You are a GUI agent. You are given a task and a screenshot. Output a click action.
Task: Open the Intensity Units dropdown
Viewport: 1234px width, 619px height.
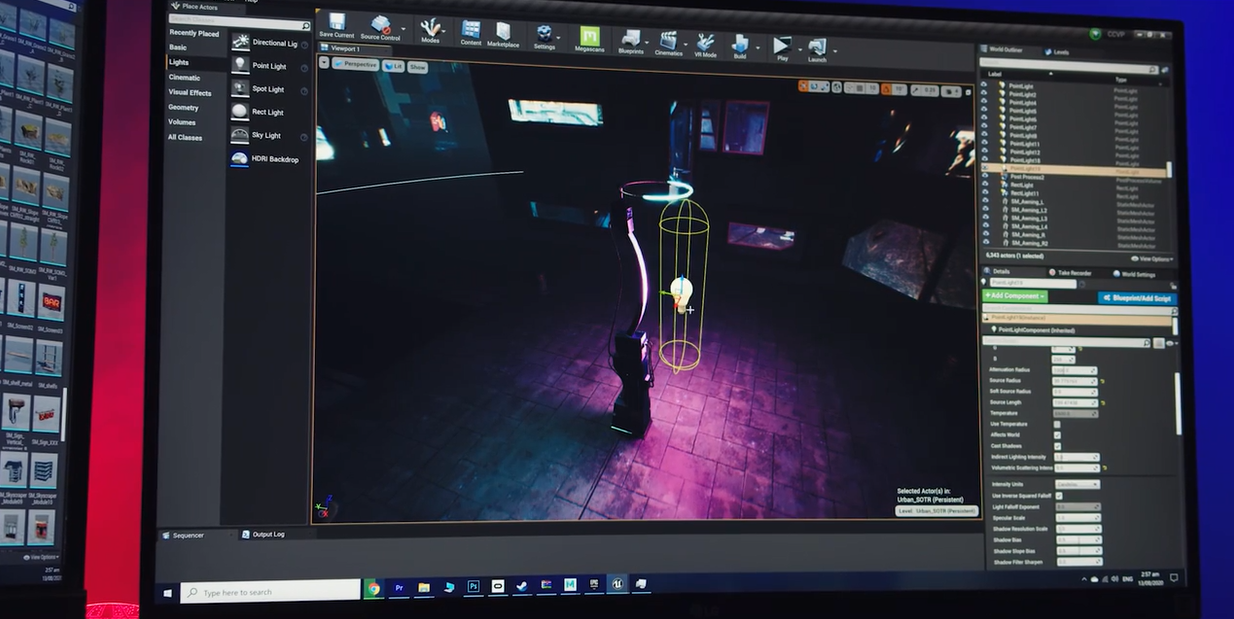pyautogui.click(x=1078, y=484)
